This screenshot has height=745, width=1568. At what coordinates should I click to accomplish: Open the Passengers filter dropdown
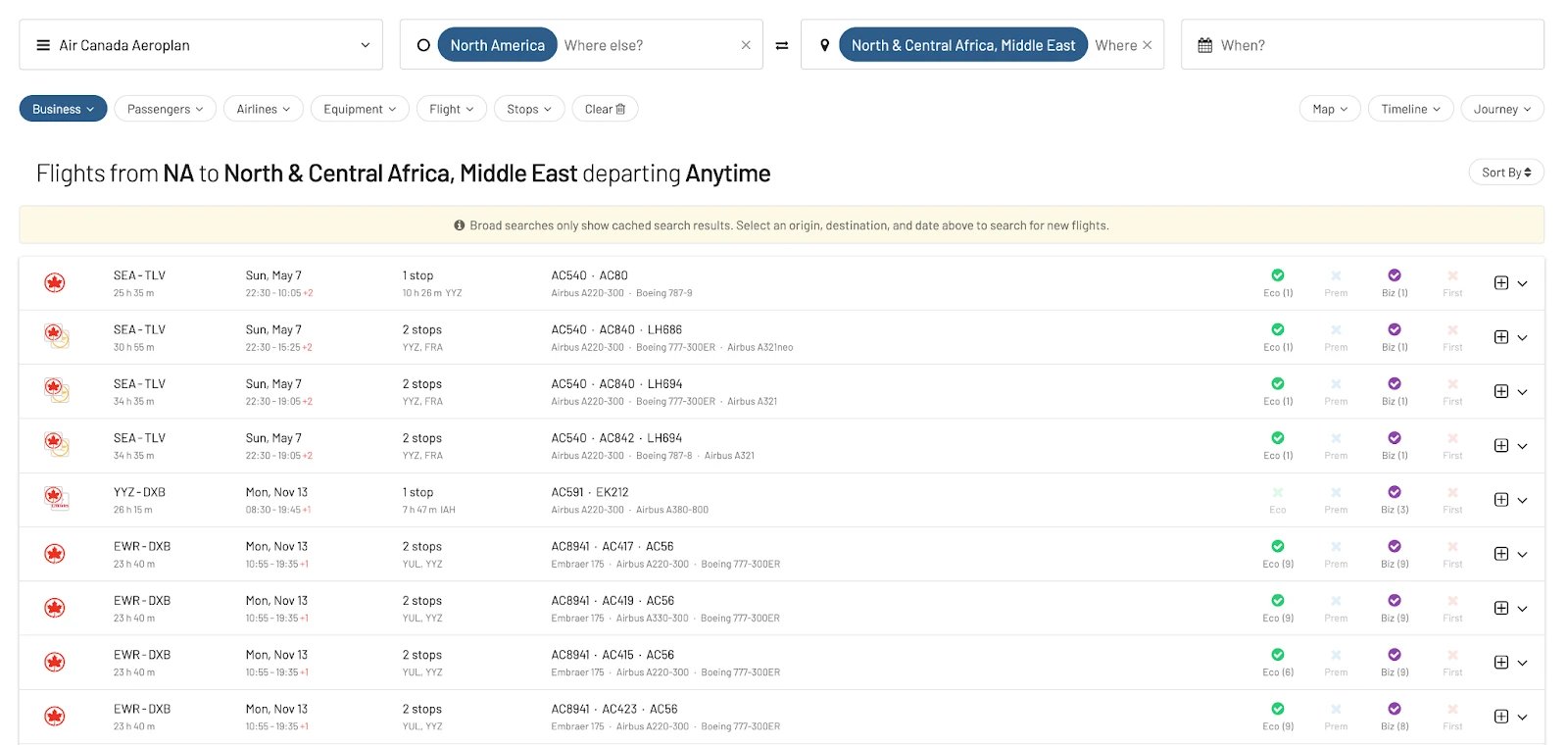pyautogui.click(x=166, y=109)
